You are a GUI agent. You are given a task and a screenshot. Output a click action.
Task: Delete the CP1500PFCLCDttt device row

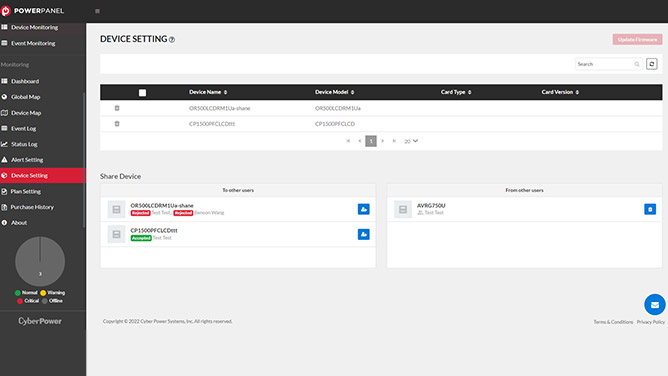pyautogui.click(x=117, y=124)
